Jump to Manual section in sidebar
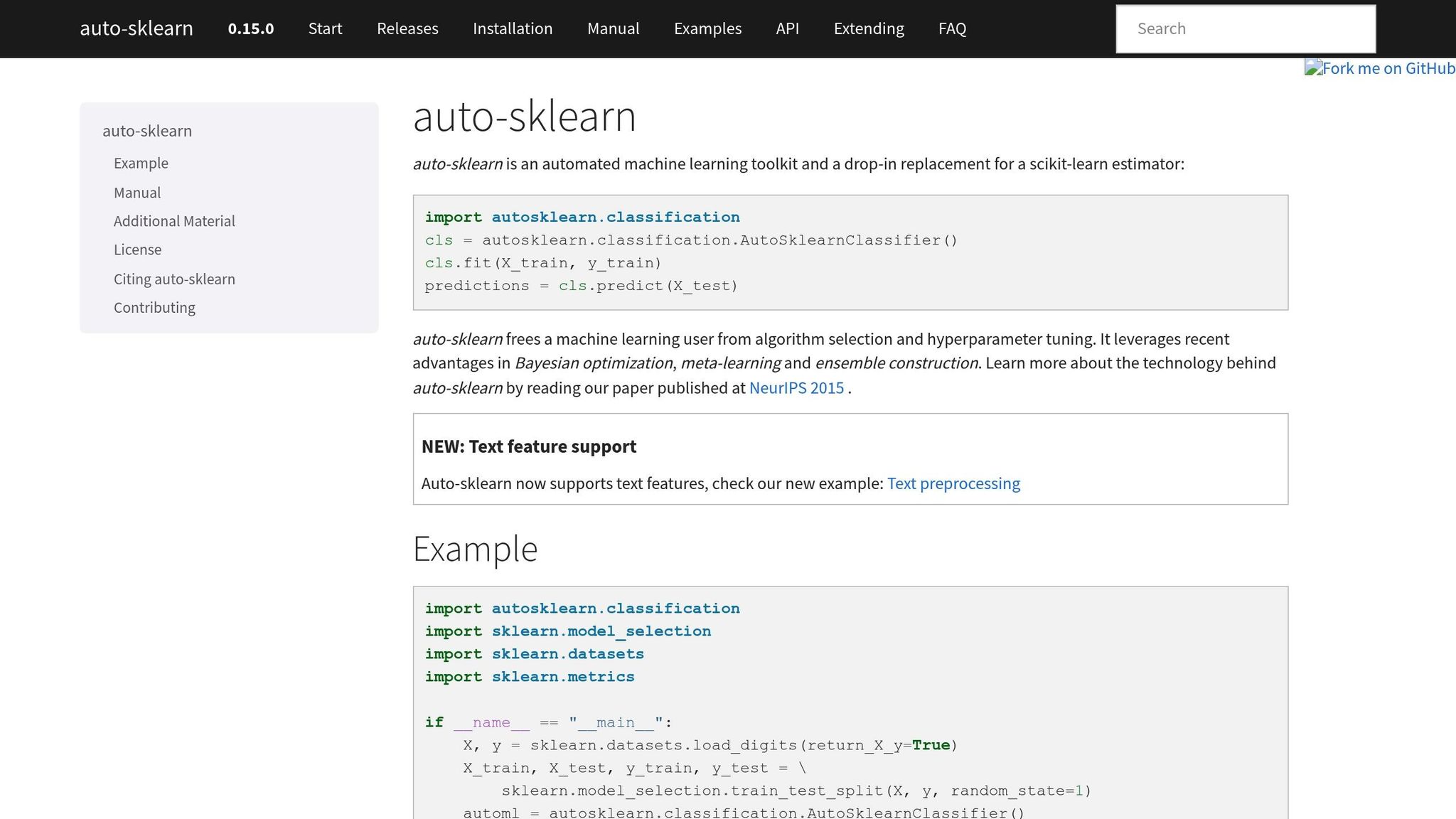Screen dimensions: 1456x819 coord(137,193)
